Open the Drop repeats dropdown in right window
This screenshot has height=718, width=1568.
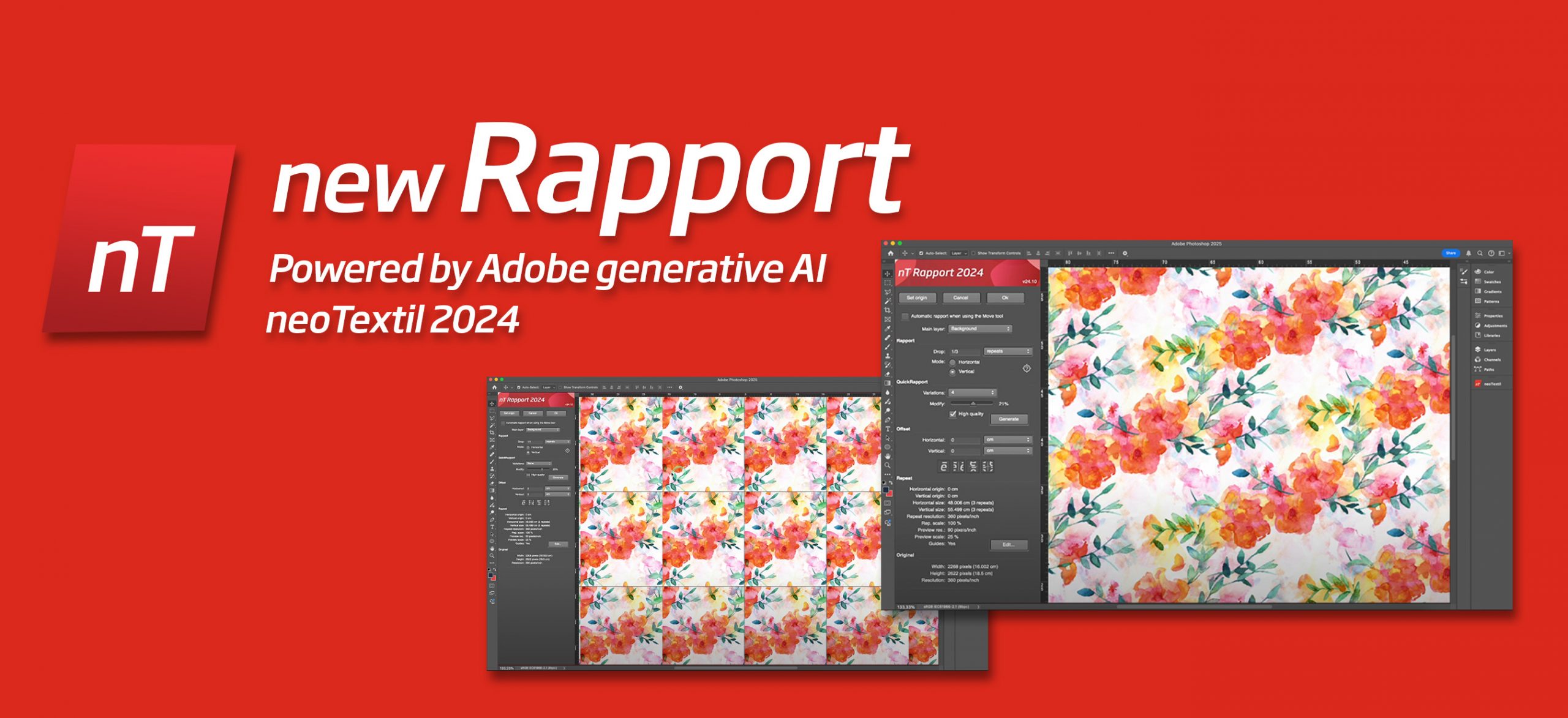(1008, 351)
